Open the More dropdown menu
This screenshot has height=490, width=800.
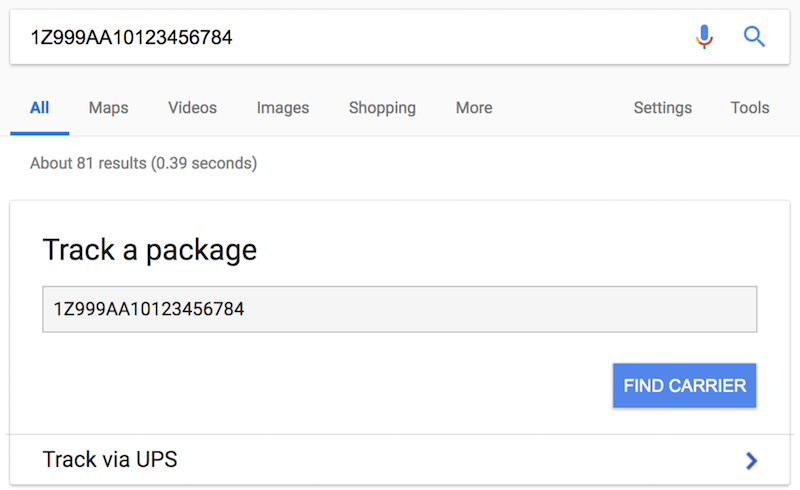pyautogui.click(x=474, y=108)
